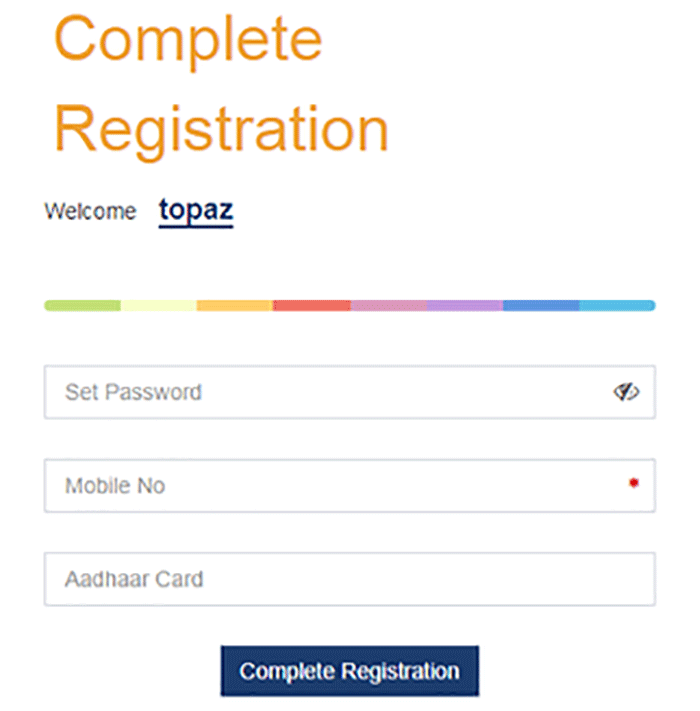
Task: Toggle password visibility eye icon
Action: (626, 392)
